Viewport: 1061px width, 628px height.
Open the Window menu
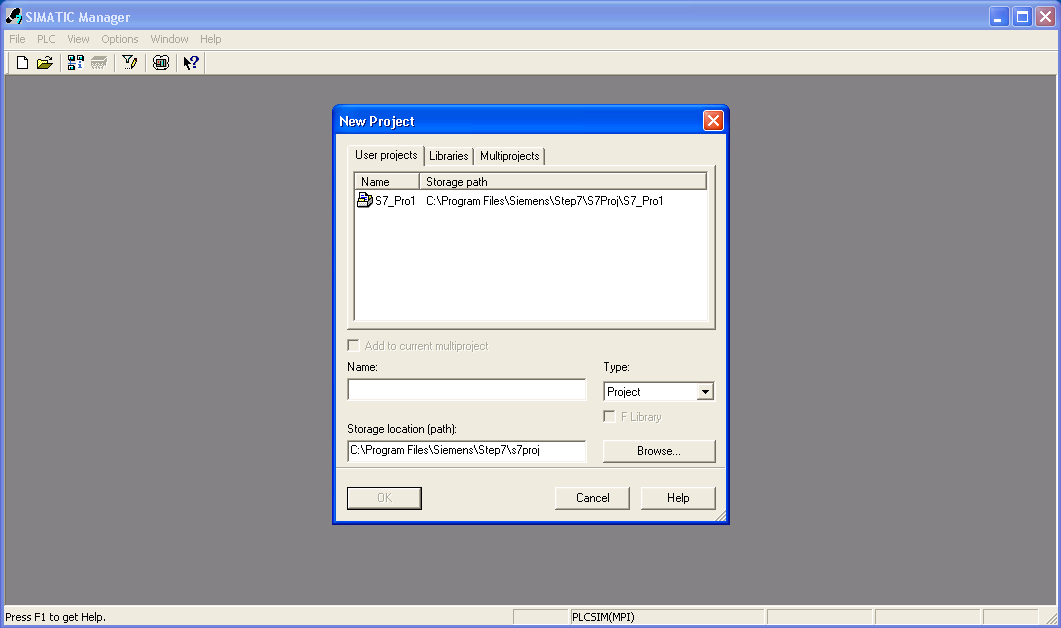[169, 39]
